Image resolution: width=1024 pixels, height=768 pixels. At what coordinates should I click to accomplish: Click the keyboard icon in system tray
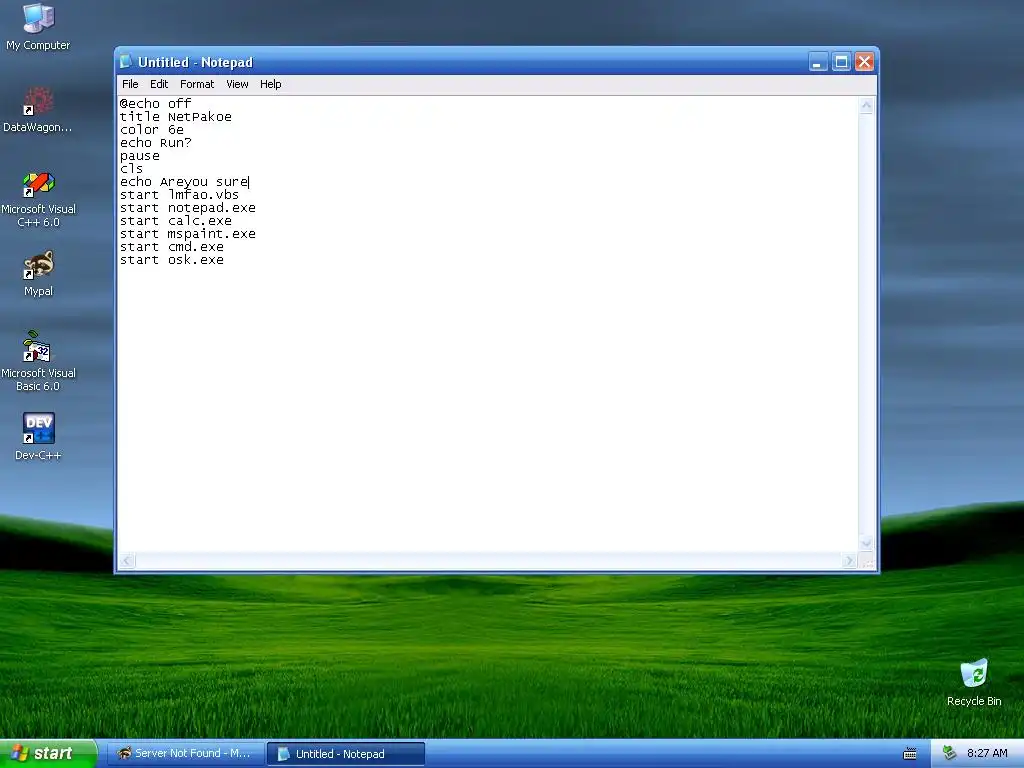point(910,754)
